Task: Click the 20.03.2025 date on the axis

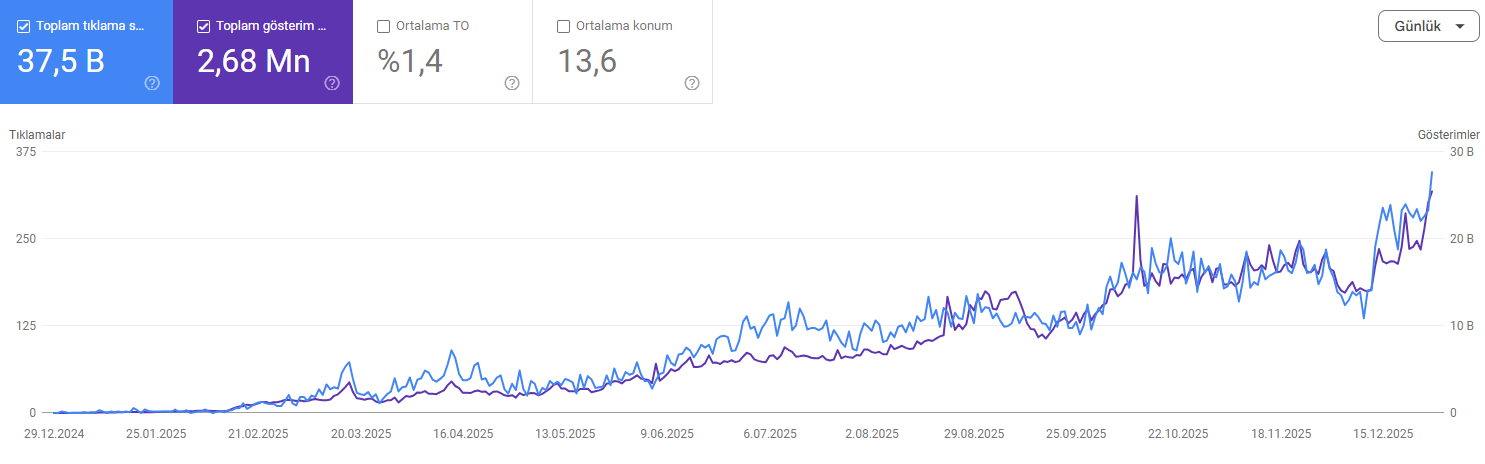Action: point(361,434)
